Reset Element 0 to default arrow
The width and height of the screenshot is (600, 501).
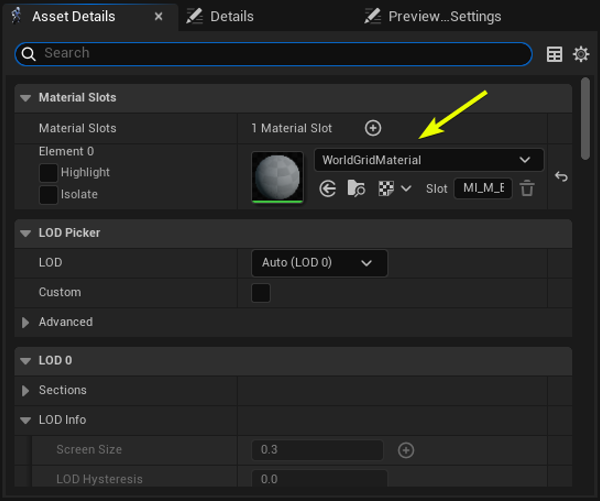561,176
